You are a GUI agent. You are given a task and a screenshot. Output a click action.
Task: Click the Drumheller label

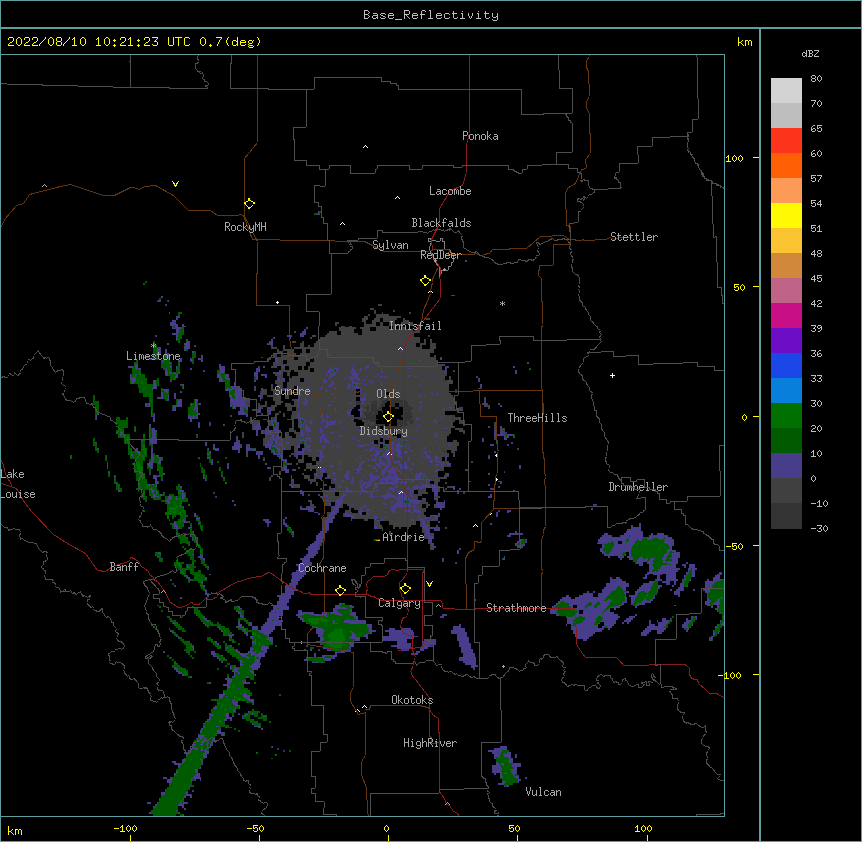point(638,487)
